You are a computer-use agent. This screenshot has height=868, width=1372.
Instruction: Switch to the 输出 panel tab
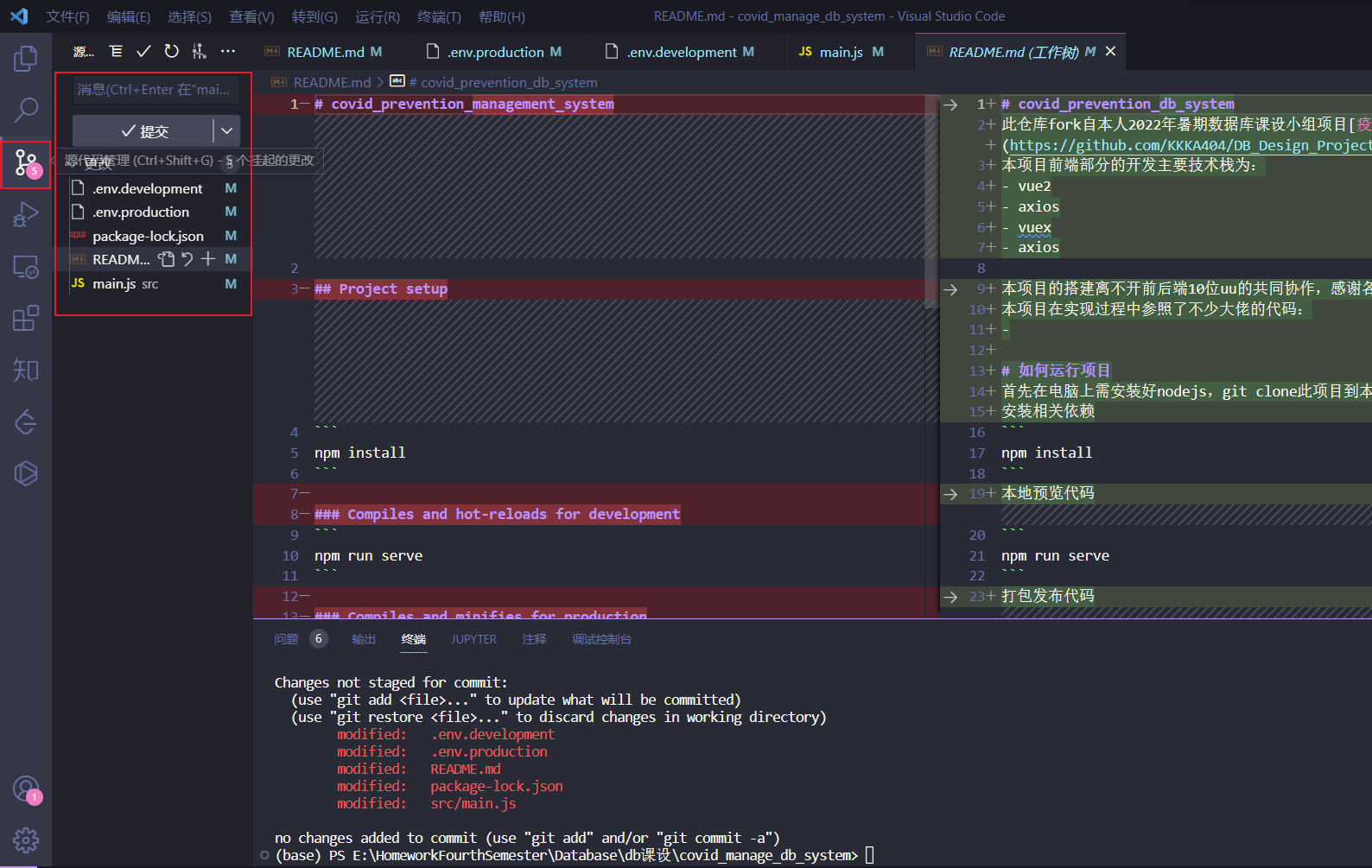(364, 639)
